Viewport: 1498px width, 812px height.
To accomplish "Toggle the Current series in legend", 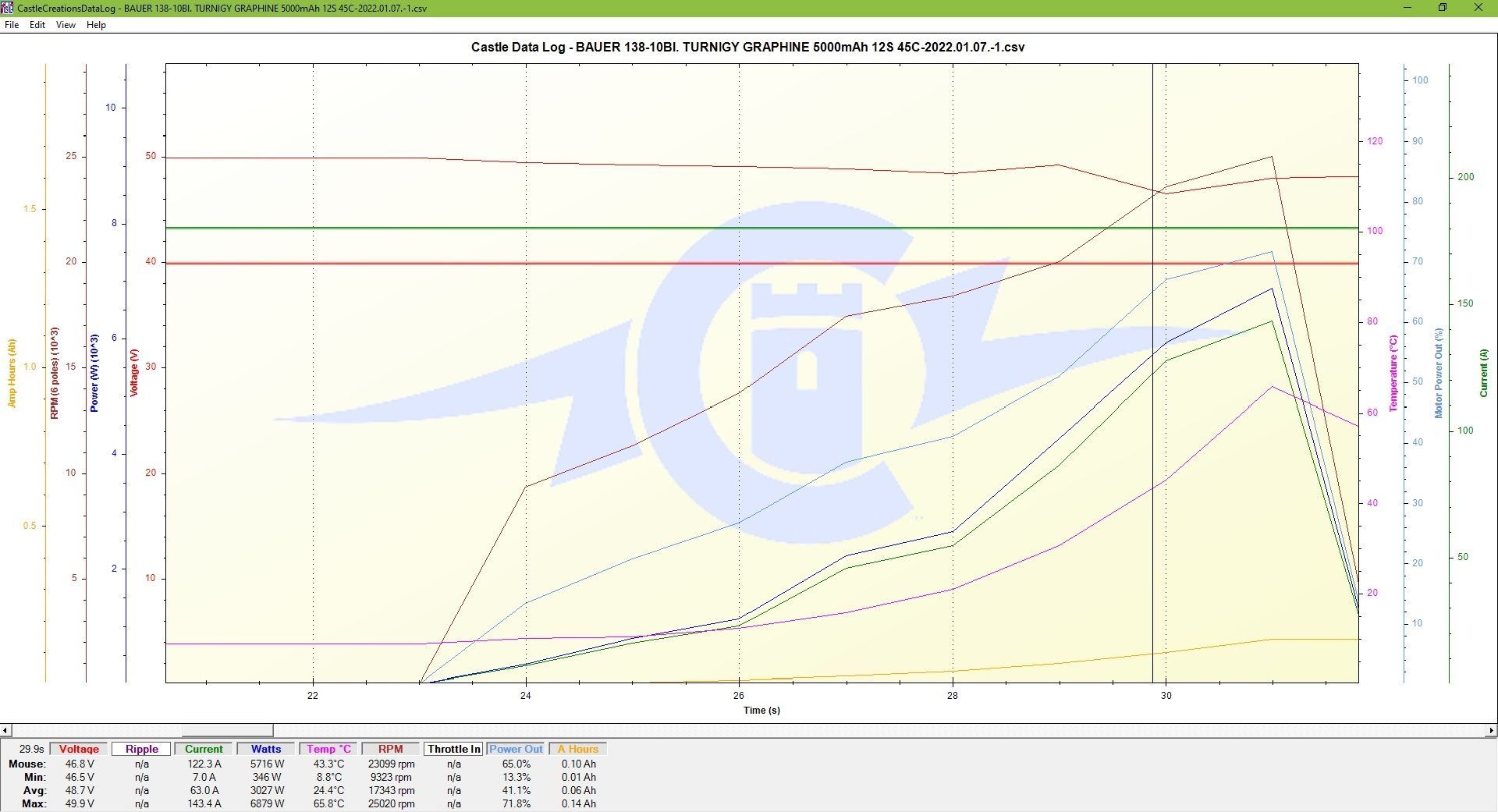I will [204, 749].
